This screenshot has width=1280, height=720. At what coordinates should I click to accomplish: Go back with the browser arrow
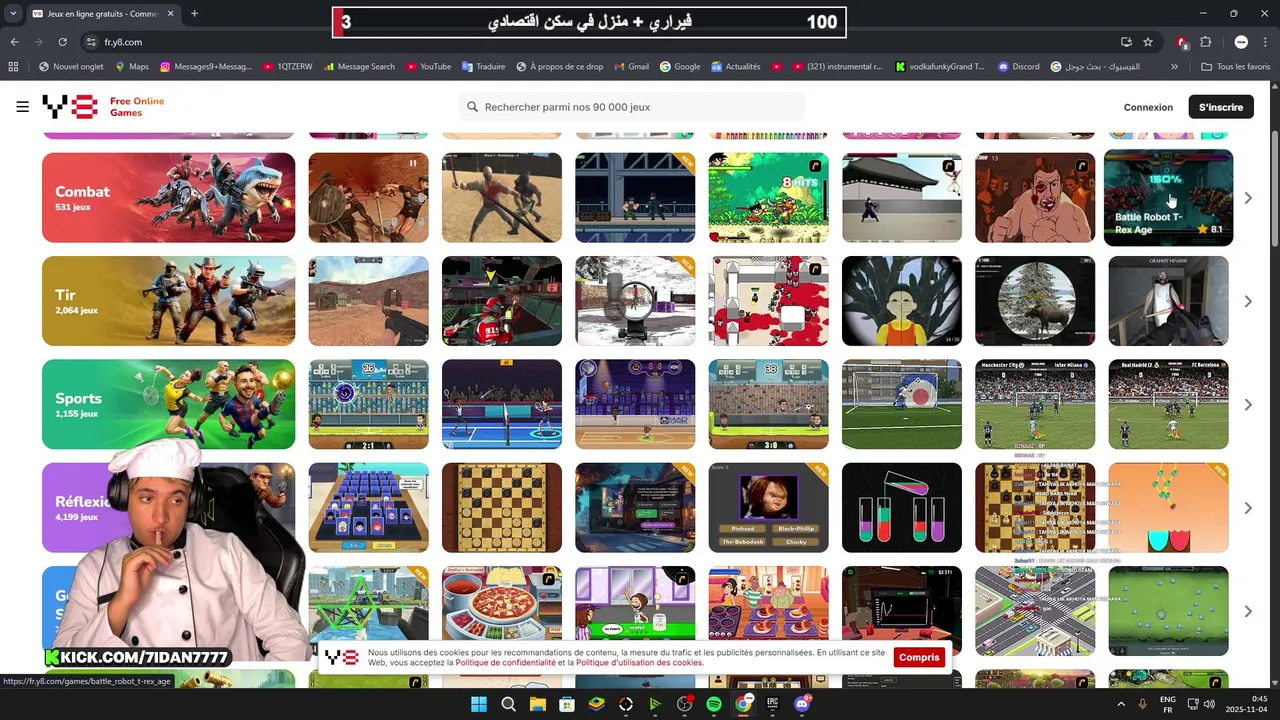click(x=14, y=42)
